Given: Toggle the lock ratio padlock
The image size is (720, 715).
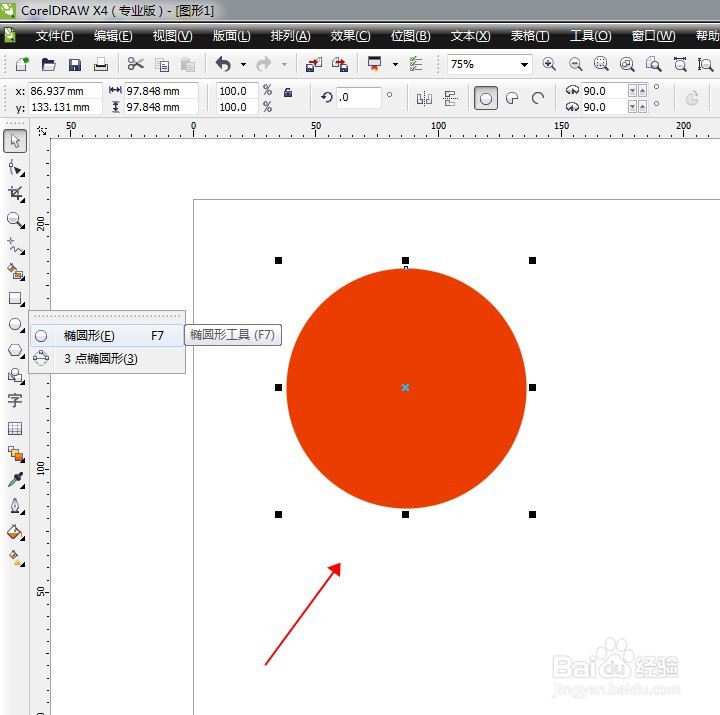Looking at the screenshot, I should (288, 93).
